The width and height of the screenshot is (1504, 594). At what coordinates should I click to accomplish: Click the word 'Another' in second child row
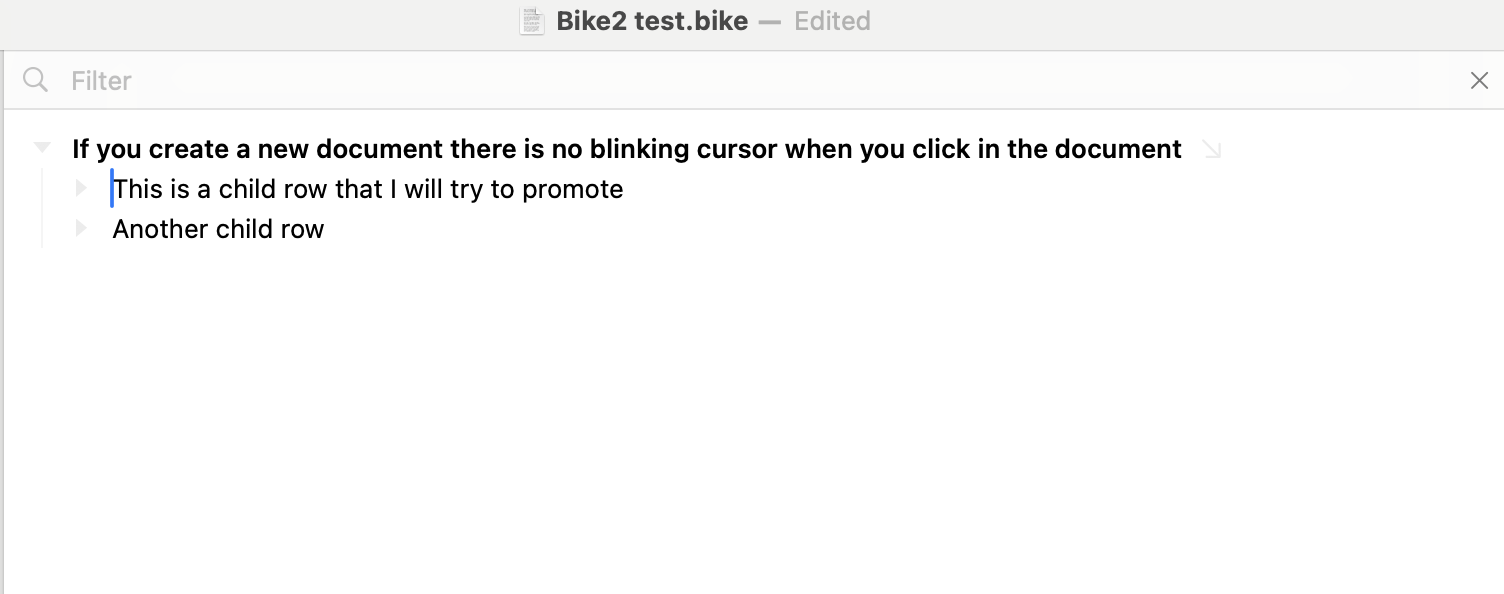[158, 229]
